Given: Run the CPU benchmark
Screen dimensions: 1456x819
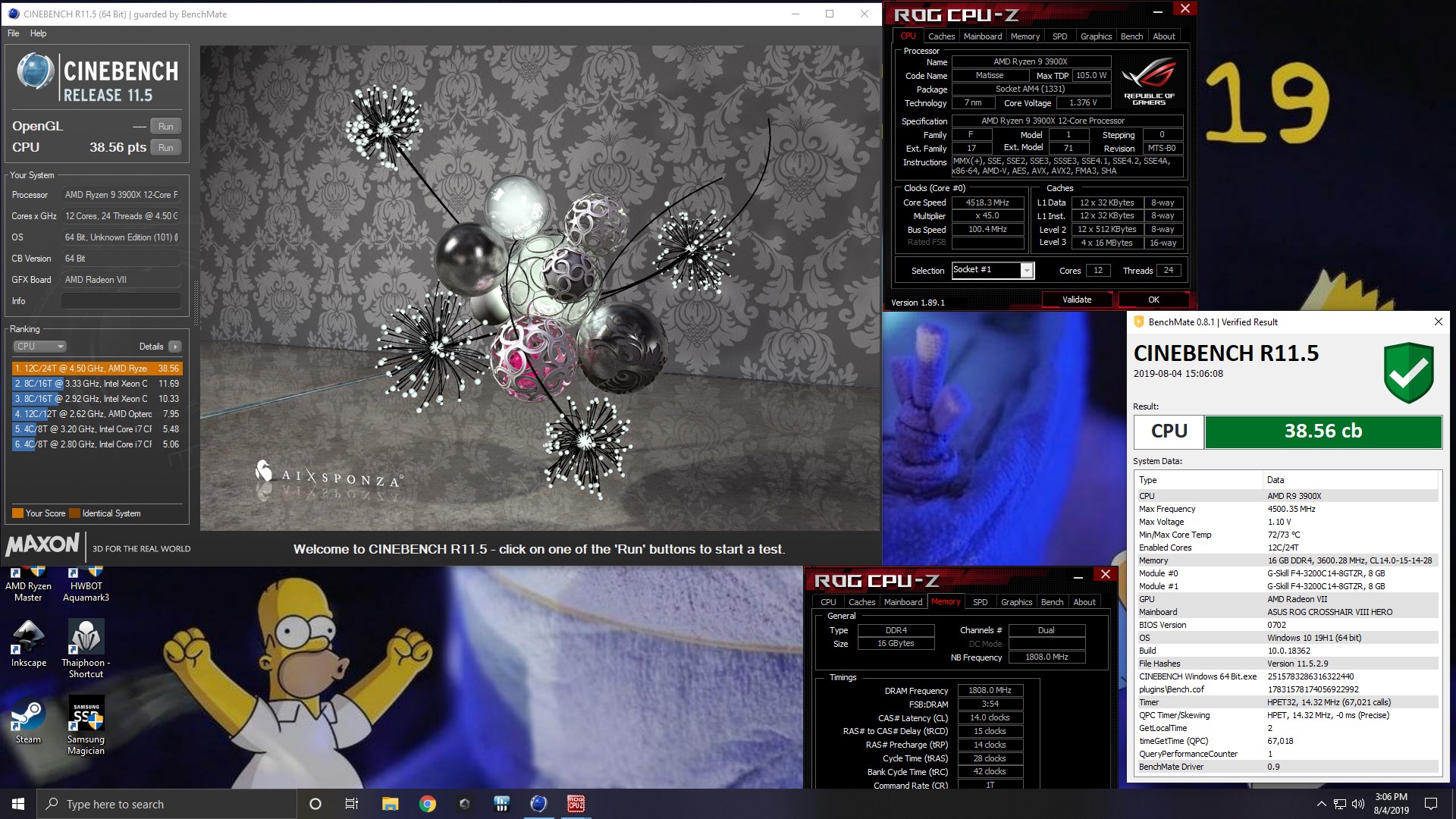Looking at the screenshot, I should pyautogui.click(x=165, y=148).
